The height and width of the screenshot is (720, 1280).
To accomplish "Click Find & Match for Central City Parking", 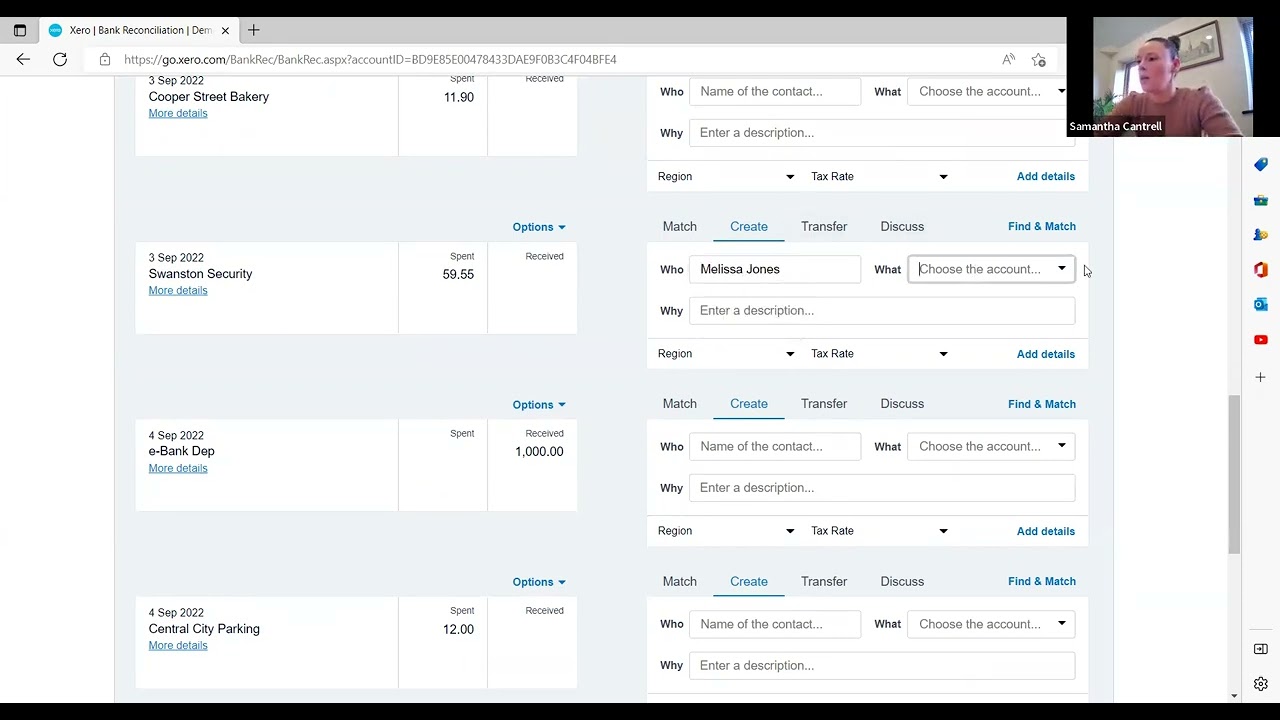I will [1042, 582].
